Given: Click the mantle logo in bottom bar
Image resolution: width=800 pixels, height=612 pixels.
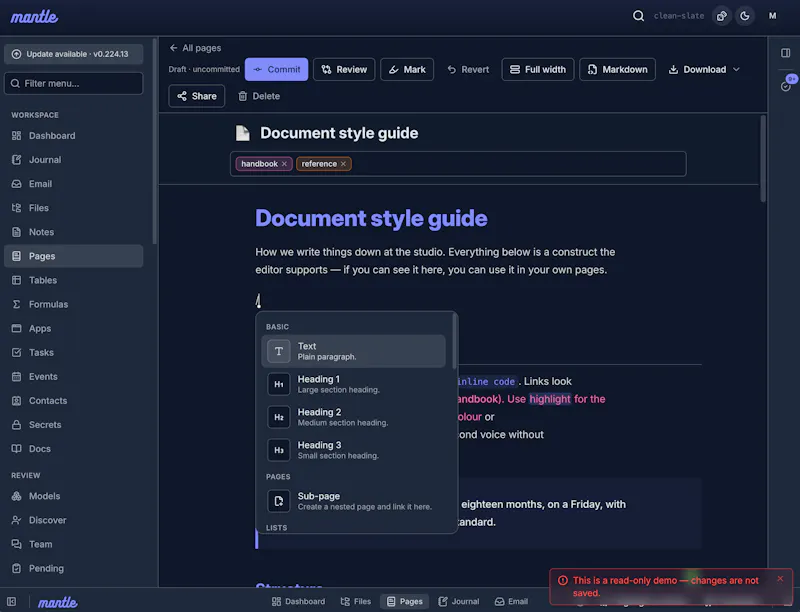Looking at the screenshot, I should point(58,602).
